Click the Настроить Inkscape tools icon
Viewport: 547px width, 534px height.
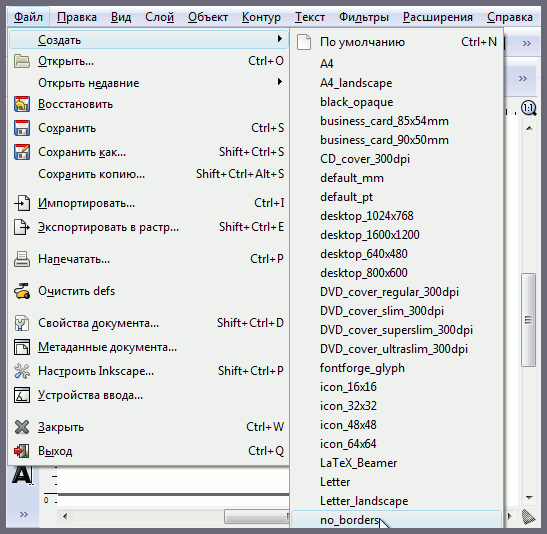click(22, 371)
